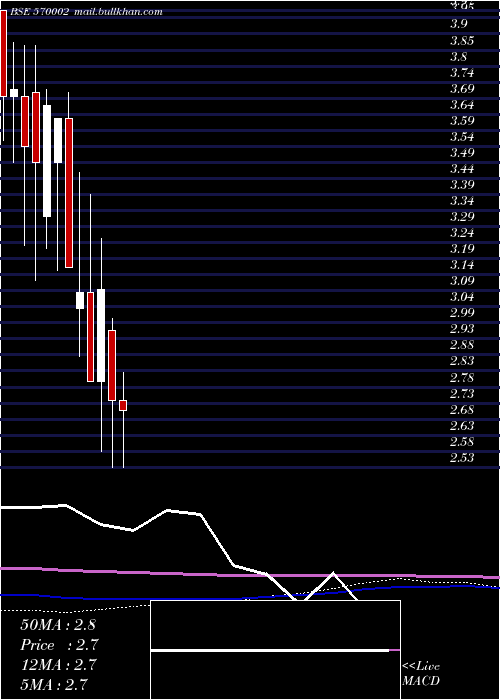Select the 50MA : 2.8 legend entry
This screenshot has height=700, width=500.
[x=58, y=625]
